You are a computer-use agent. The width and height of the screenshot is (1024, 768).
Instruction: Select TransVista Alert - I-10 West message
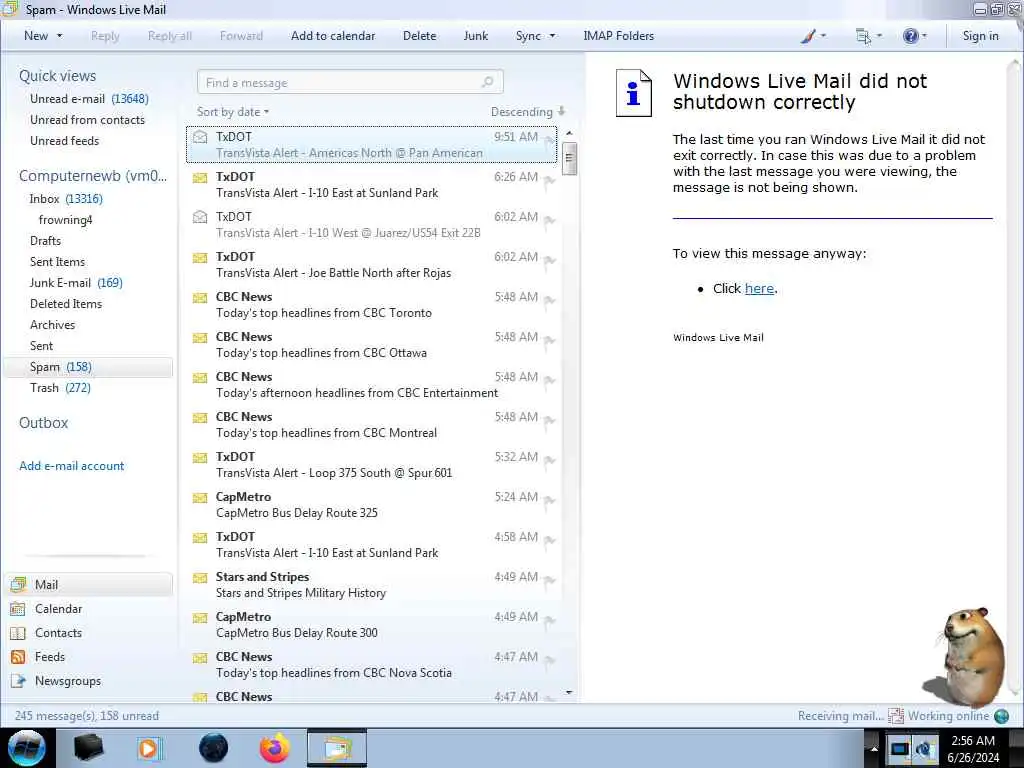click(372, 225)
